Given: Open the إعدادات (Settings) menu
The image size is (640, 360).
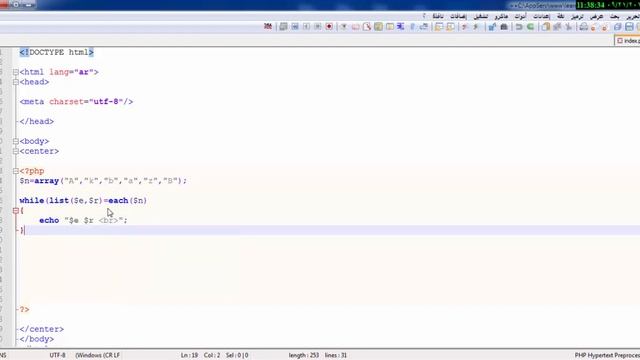Looking at the screenshot, I should (x=542, y=16).
